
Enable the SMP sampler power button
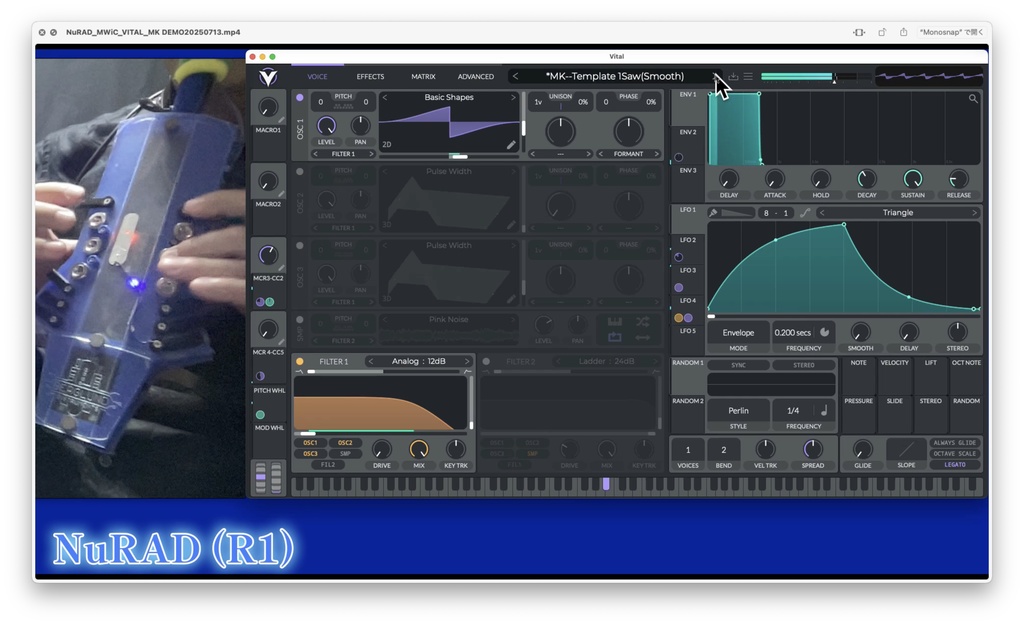300,319
